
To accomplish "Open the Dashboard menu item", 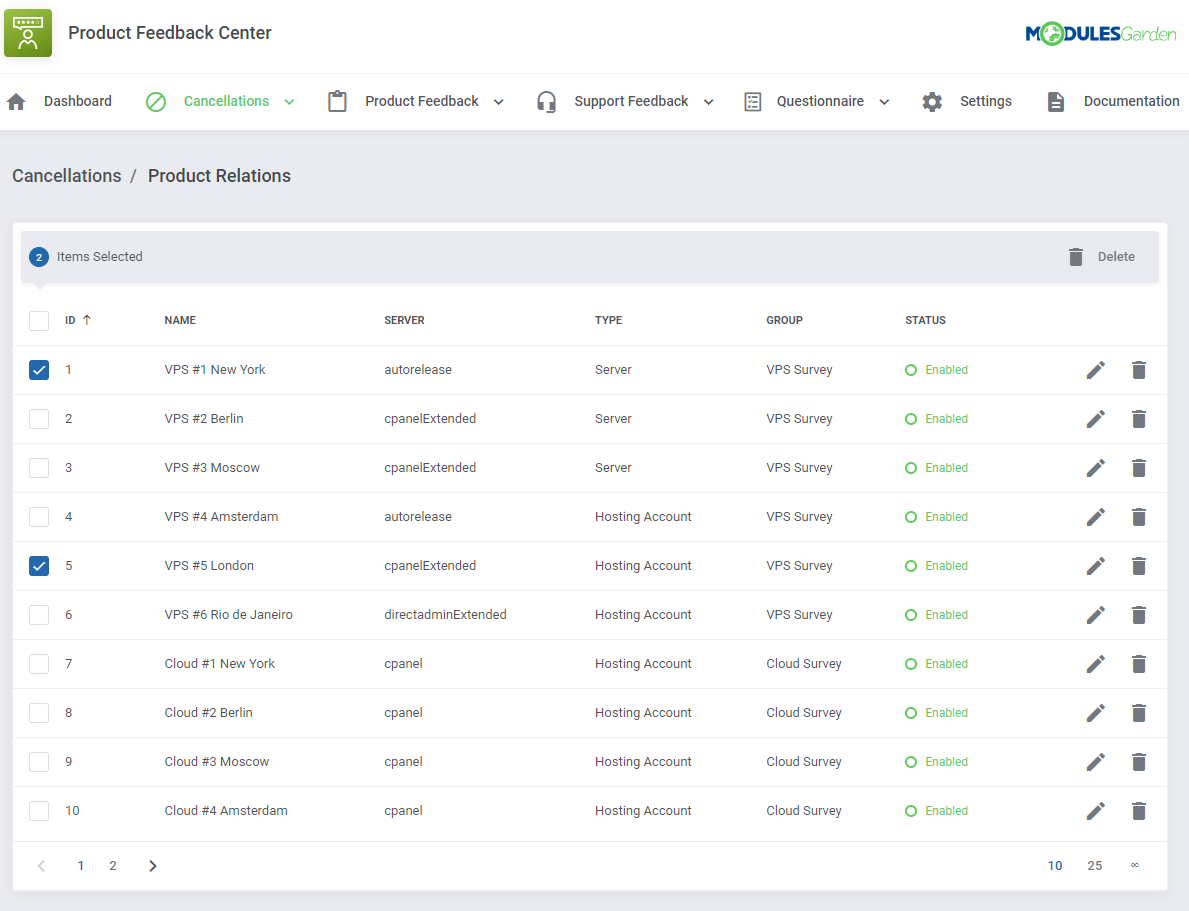I will [60, 102].
